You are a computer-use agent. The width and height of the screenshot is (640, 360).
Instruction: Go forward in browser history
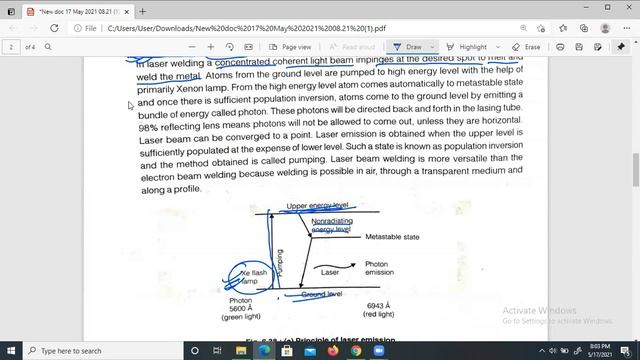(x=33, y=28)
